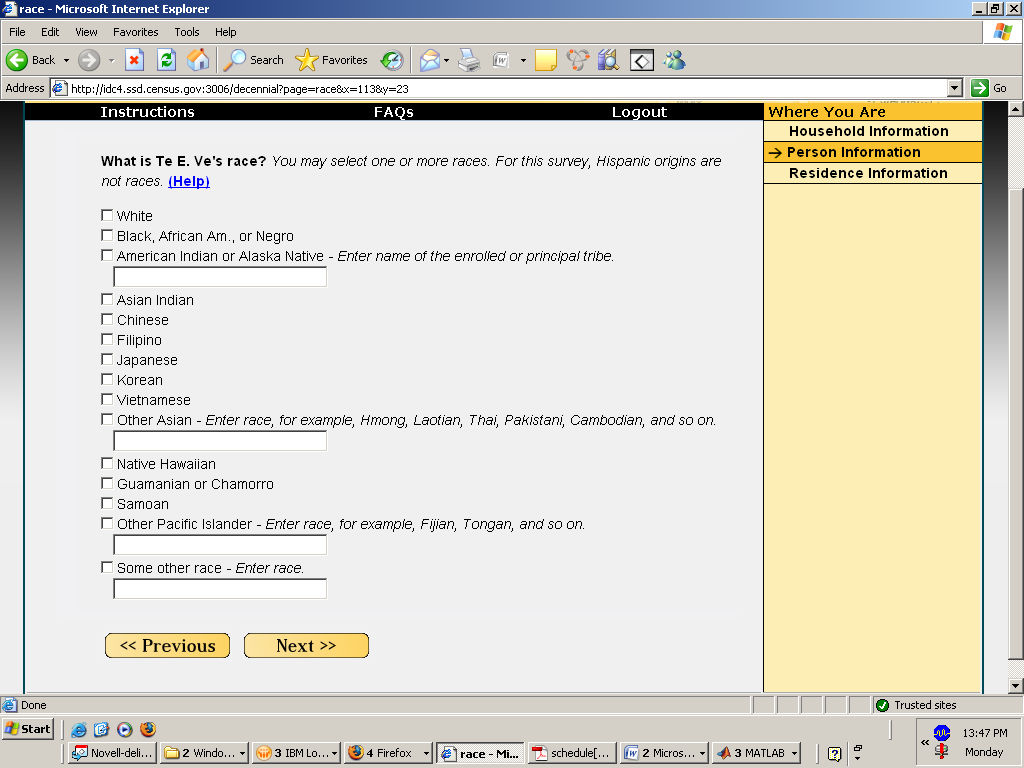The image size is (1024, 768).
Task: Expand the Back button history dropdown
Action: point(66,60)
